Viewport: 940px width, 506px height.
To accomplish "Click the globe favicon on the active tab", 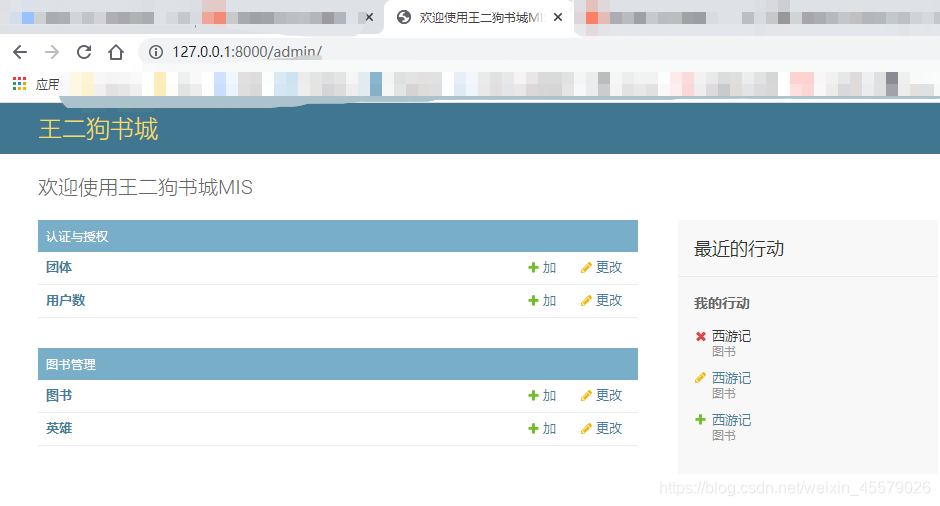I will (404, 17).
